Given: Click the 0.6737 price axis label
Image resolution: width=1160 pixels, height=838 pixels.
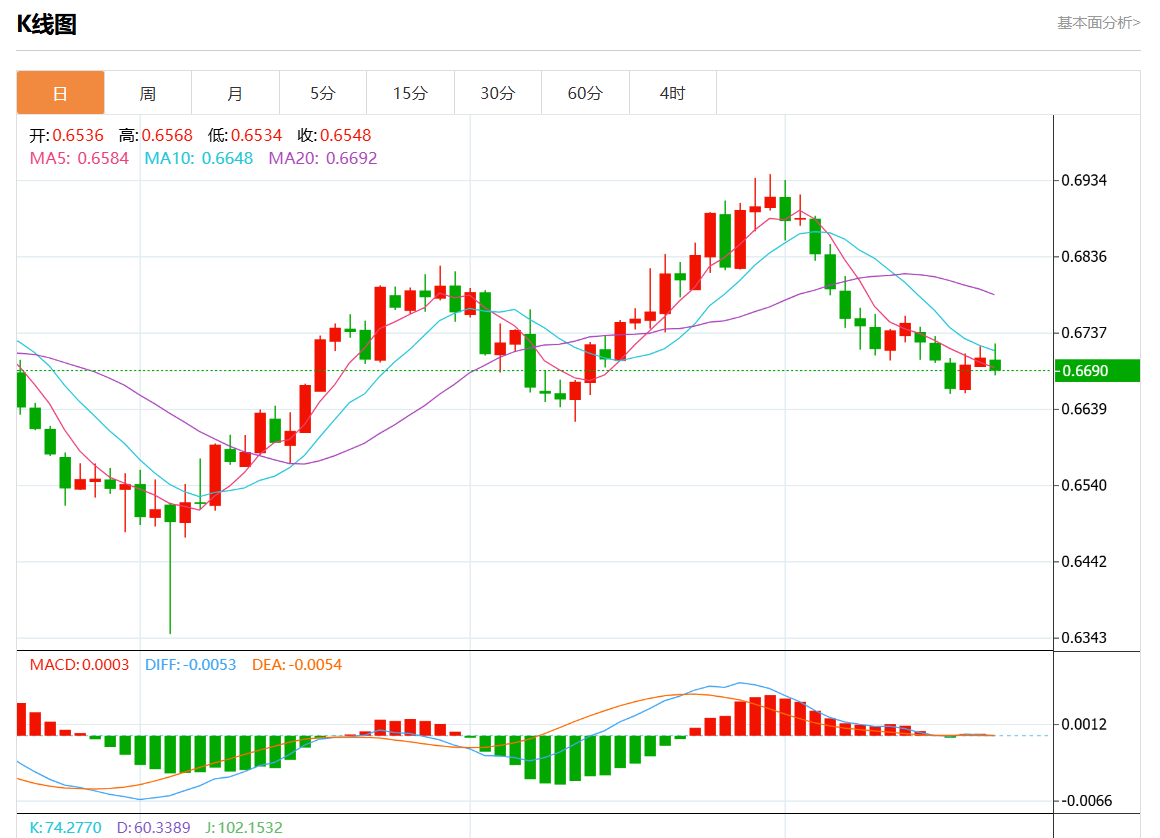Looking at the screenshot, I should click(x=1084, y=333).
